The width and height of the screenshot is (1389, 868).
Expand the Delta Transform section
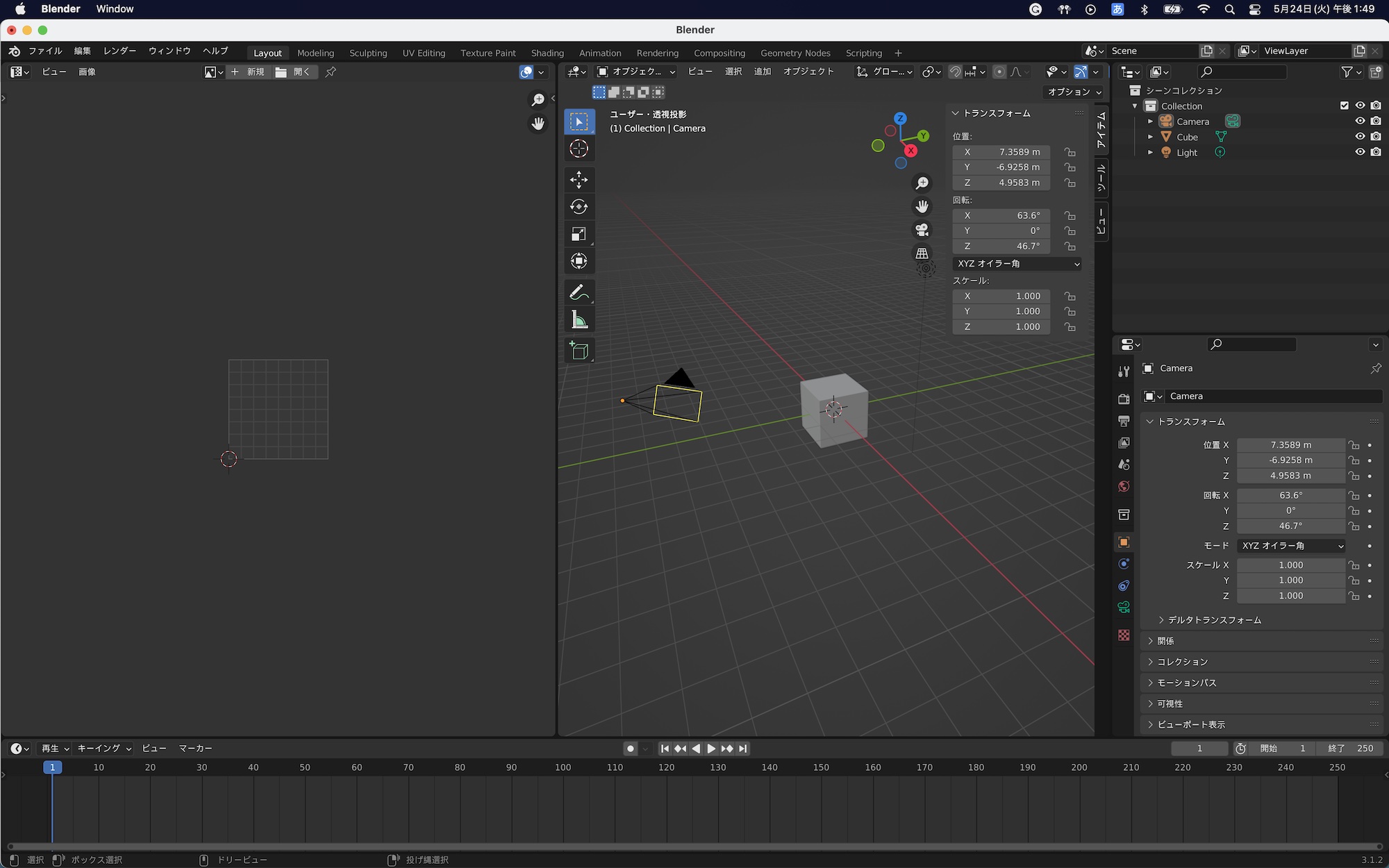coord(1214,620)
